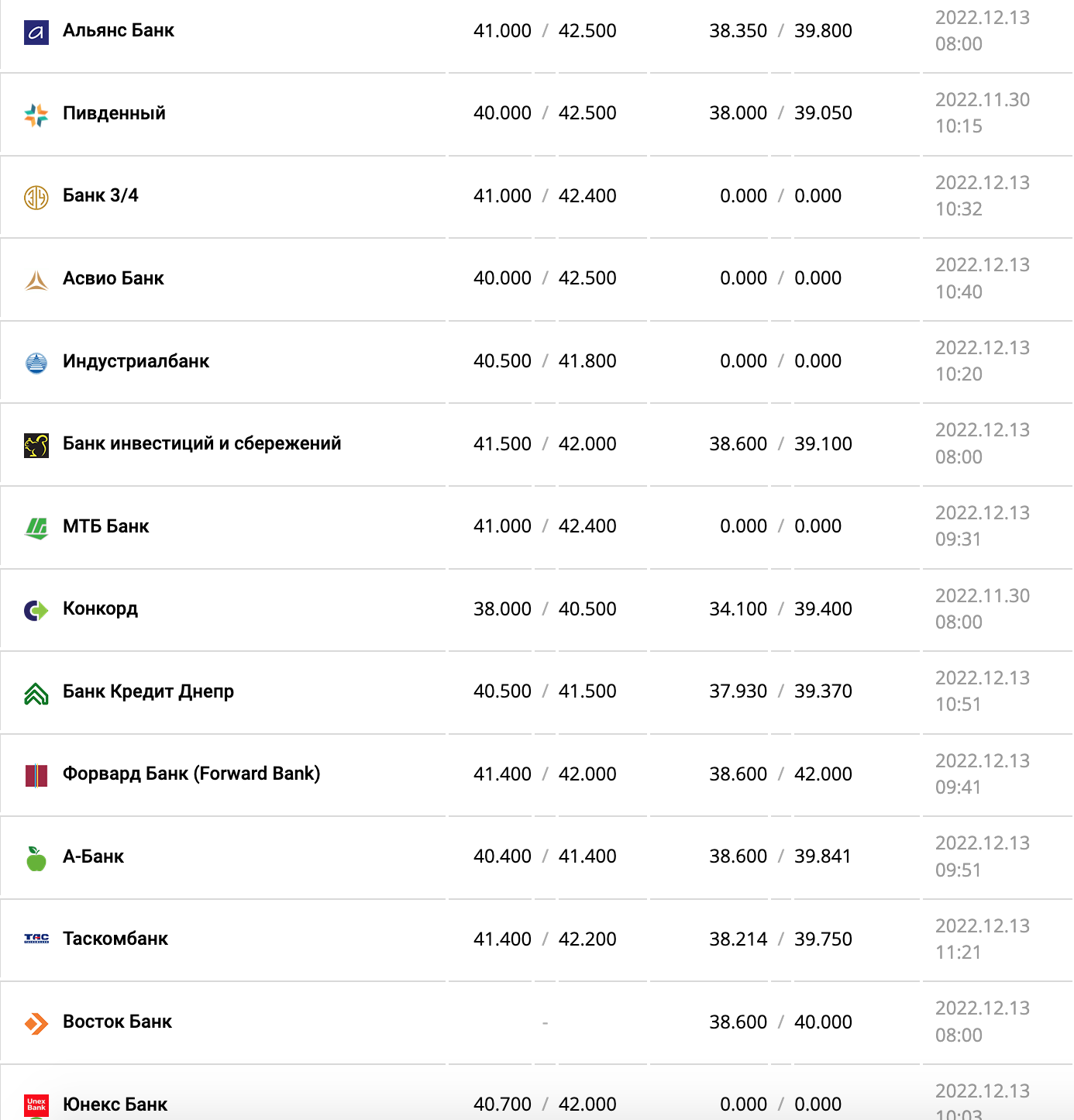Open the Юнекс Банк name link
The image size is (1074, 1120).
[115, 1104]
